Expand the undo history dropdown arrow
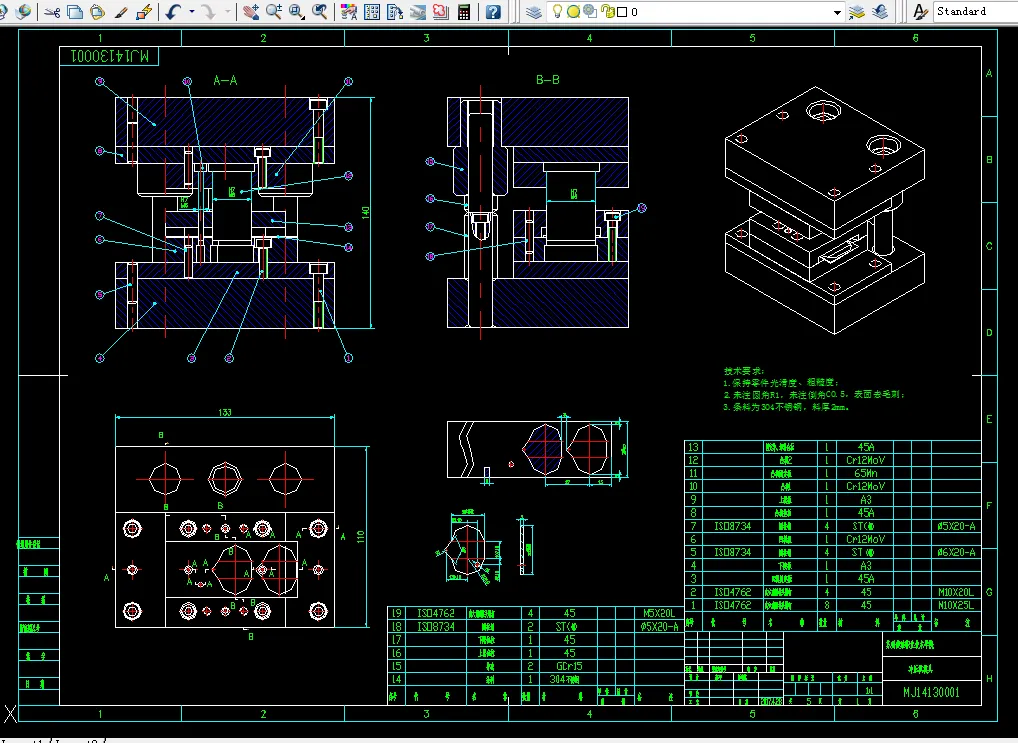 pos(192,12)
